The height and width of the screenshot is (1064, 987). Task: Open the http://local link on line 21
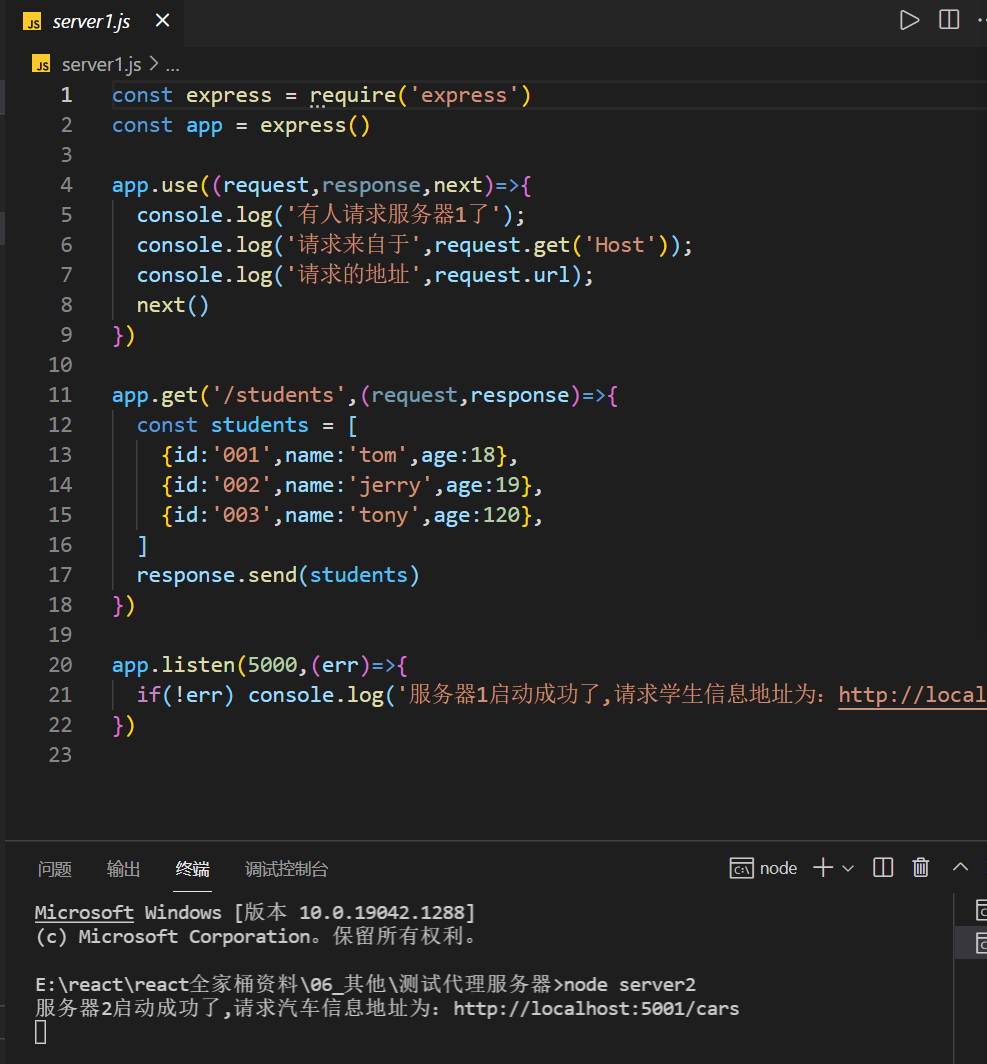pos(911,695)
